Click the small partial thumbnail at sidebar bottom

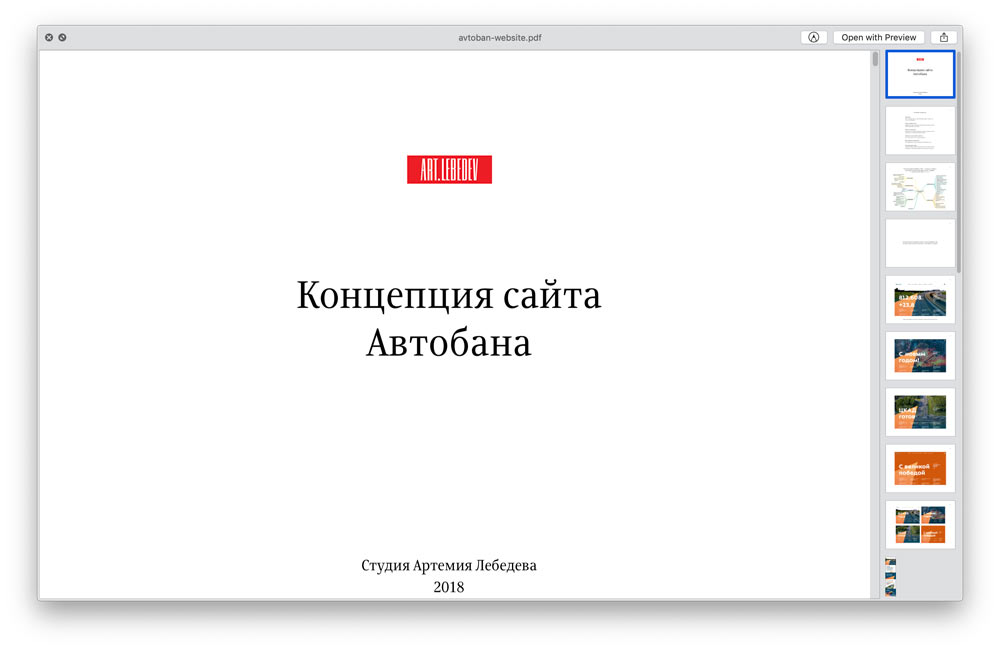891,578
